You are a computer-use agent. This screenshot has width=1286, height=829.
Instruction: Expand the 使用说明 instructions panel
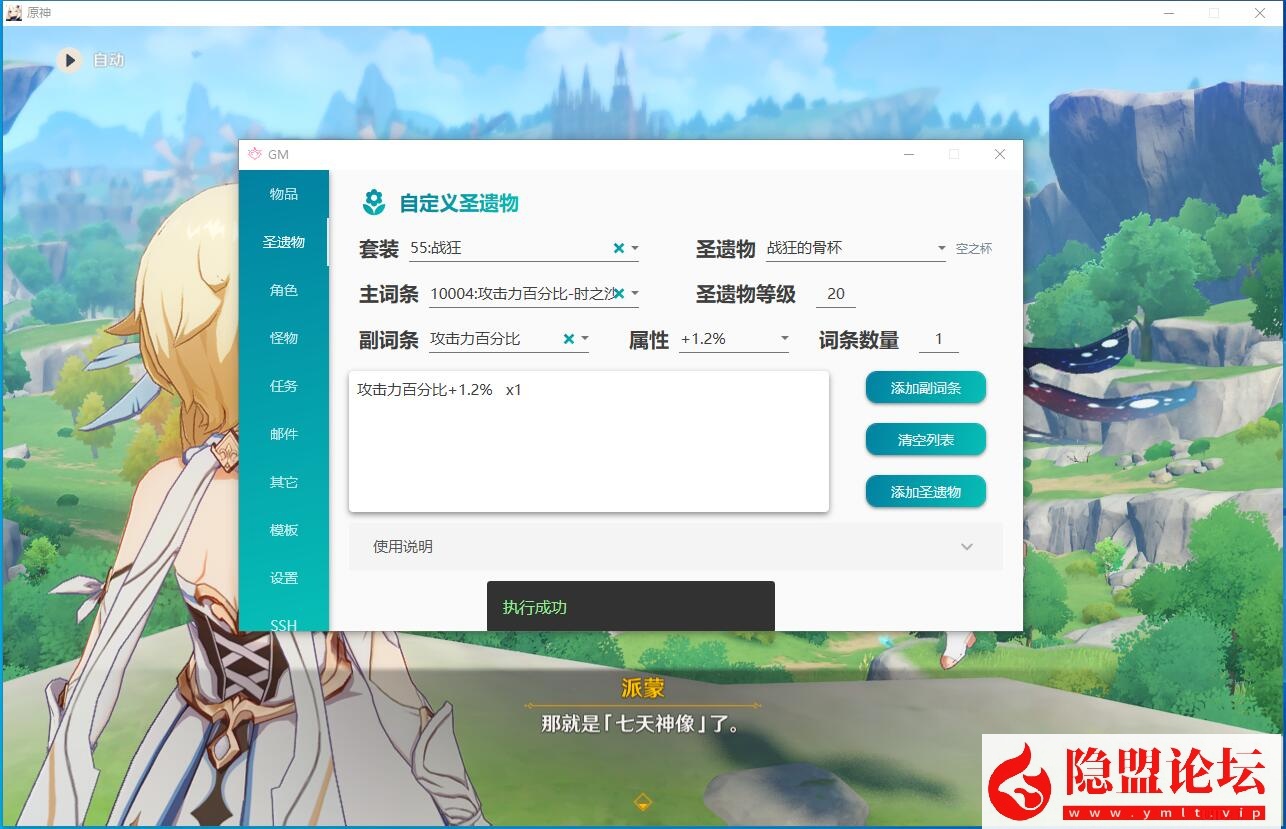pos(966,547)
